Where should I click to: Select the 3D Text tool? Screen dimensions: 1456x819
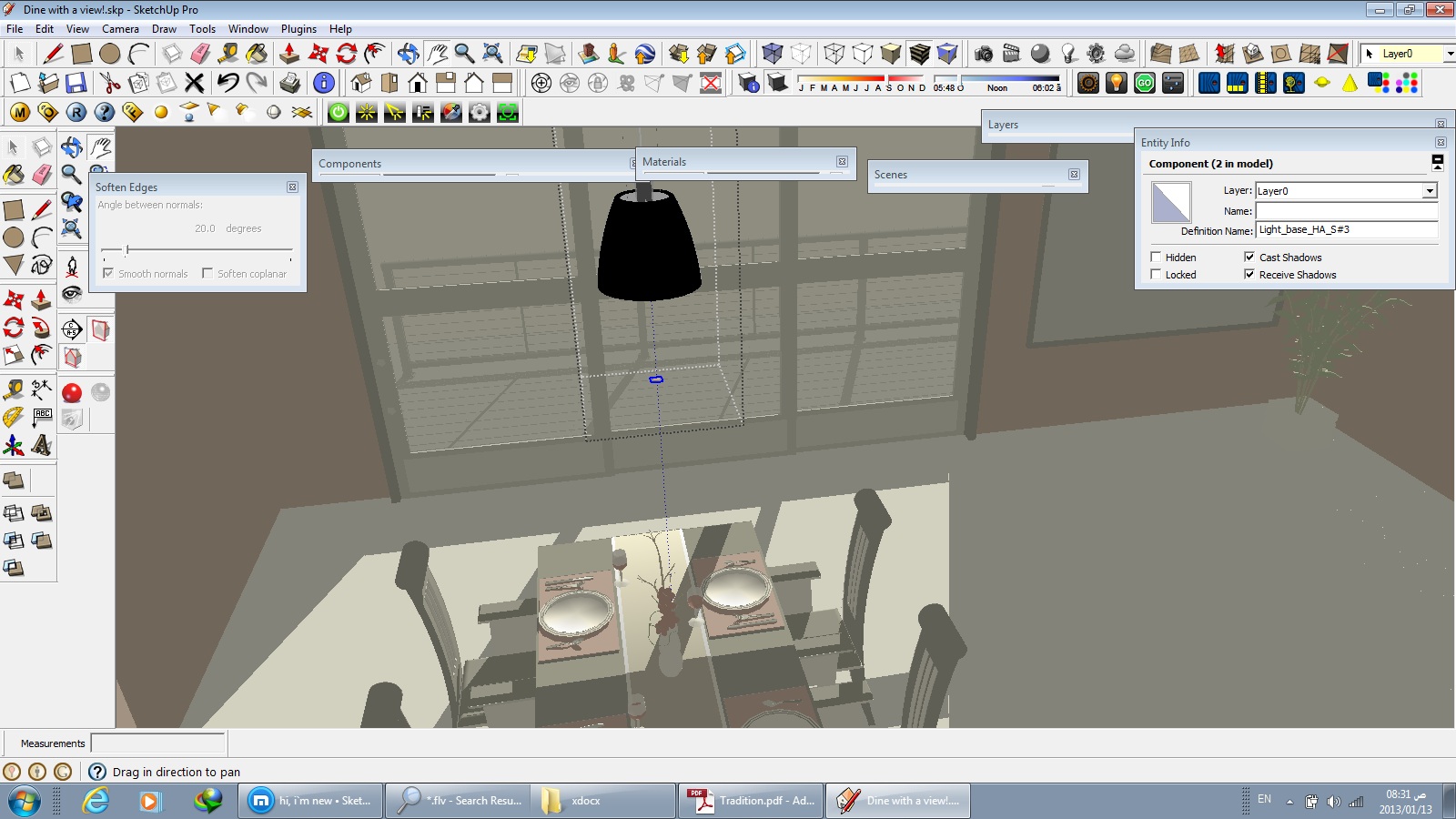(x=42, y=445)
